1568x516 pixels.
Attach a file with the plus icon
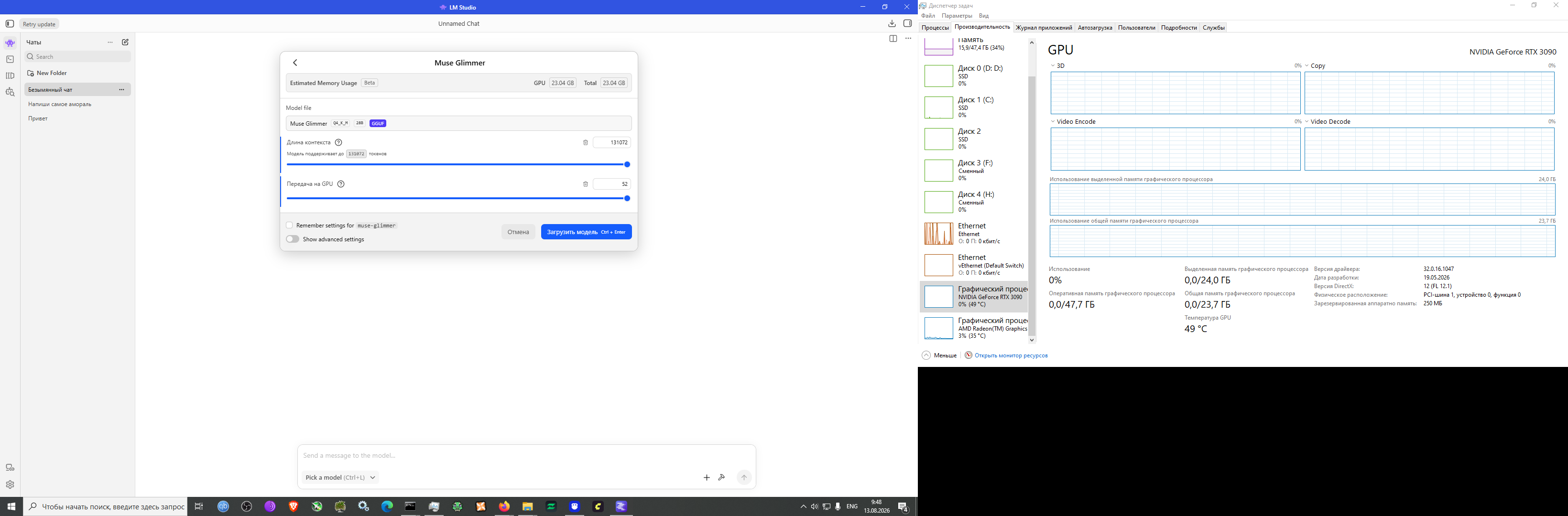[707, 478]
